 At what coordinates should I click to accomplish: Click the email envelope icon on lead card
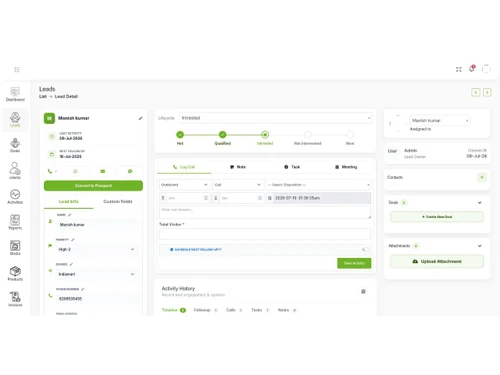click(x=103, y=171)
